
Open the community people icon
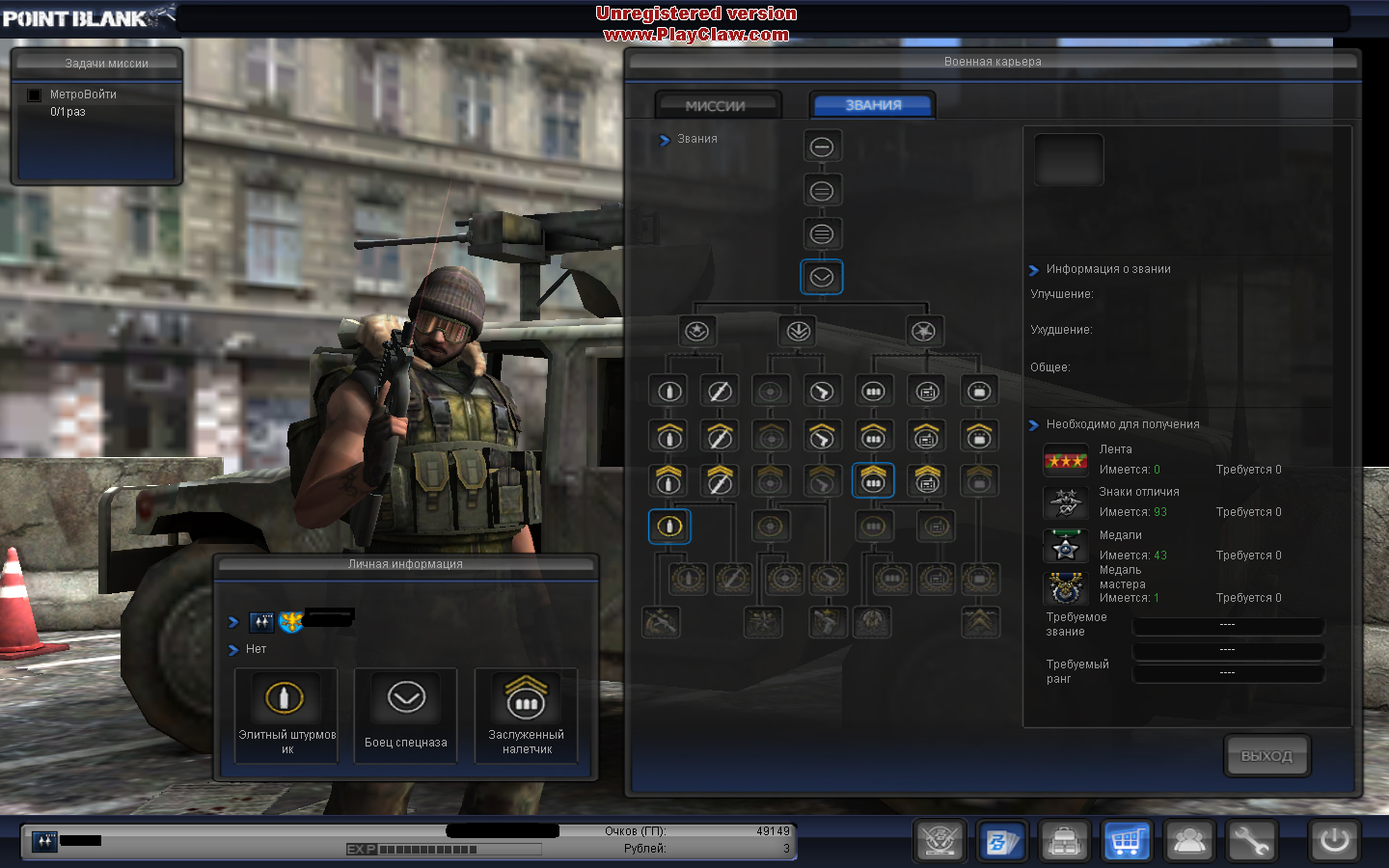click(1189, 841)
